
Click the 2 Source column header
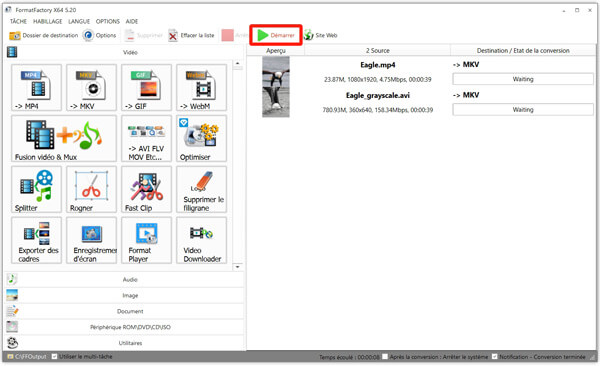click(378, 51)
